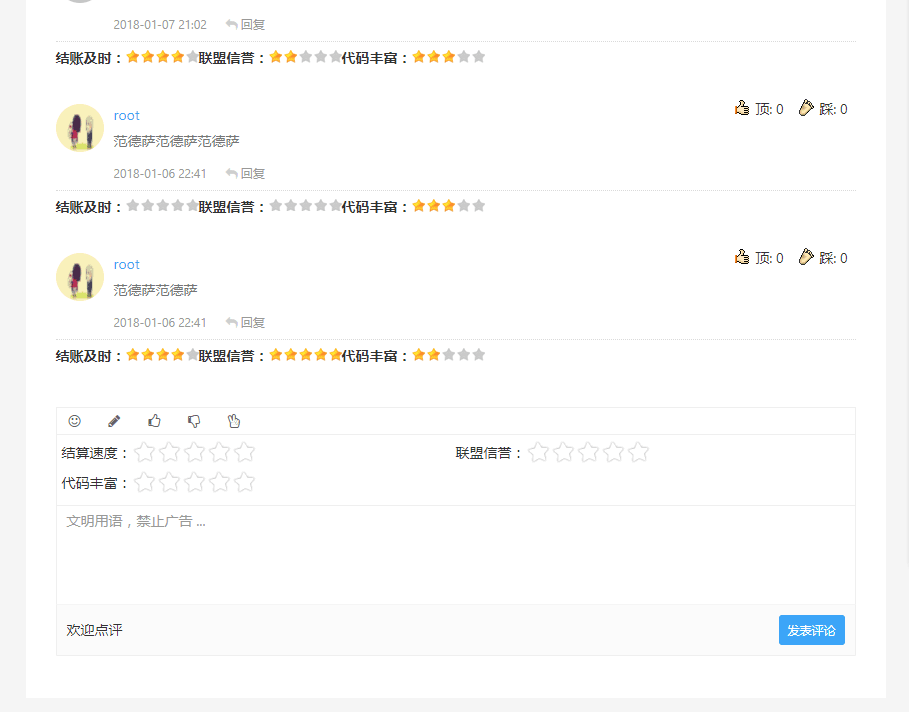
Task: Click the pencil icon in comment toolbar
Action: point(114,421)
